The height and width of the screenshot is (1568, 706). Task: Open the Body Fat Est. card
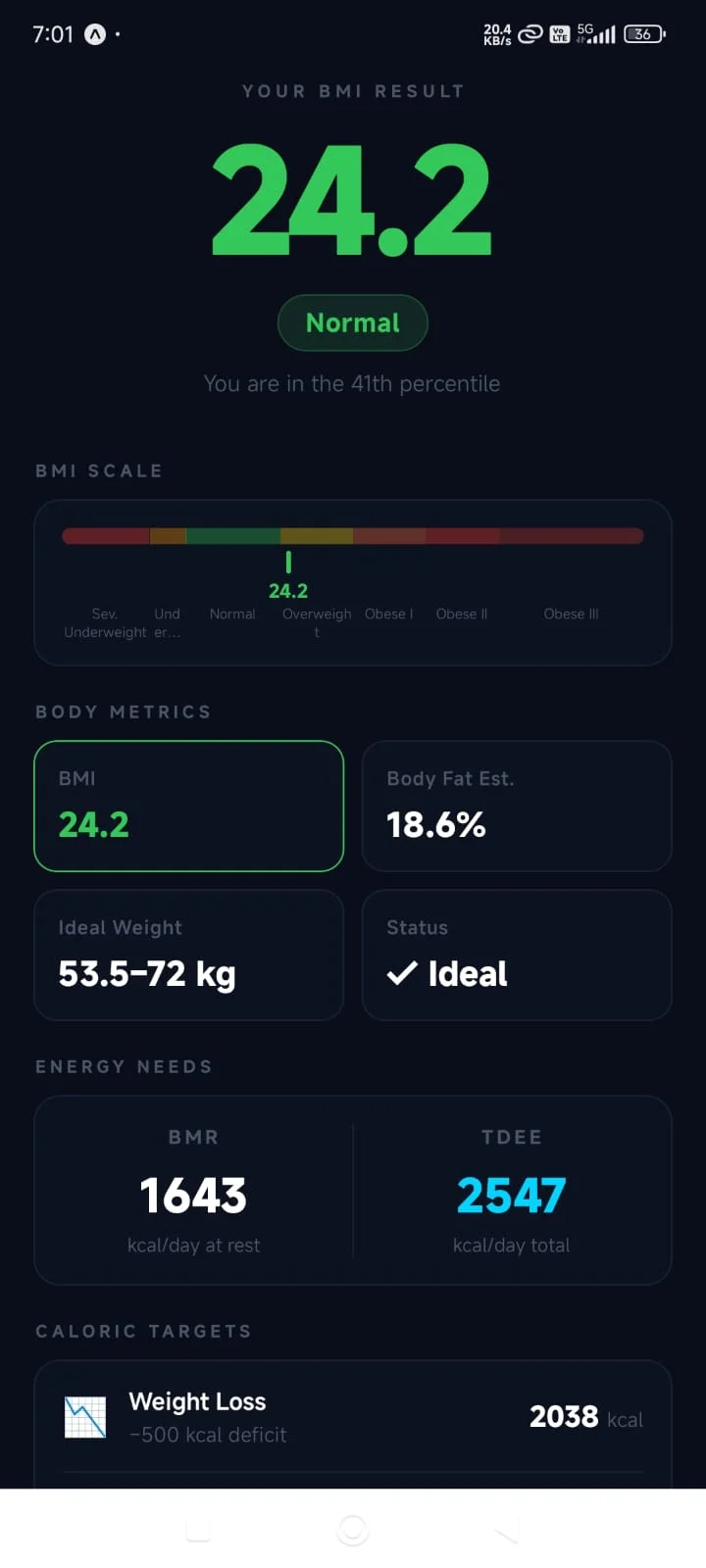tap(517, 806)
